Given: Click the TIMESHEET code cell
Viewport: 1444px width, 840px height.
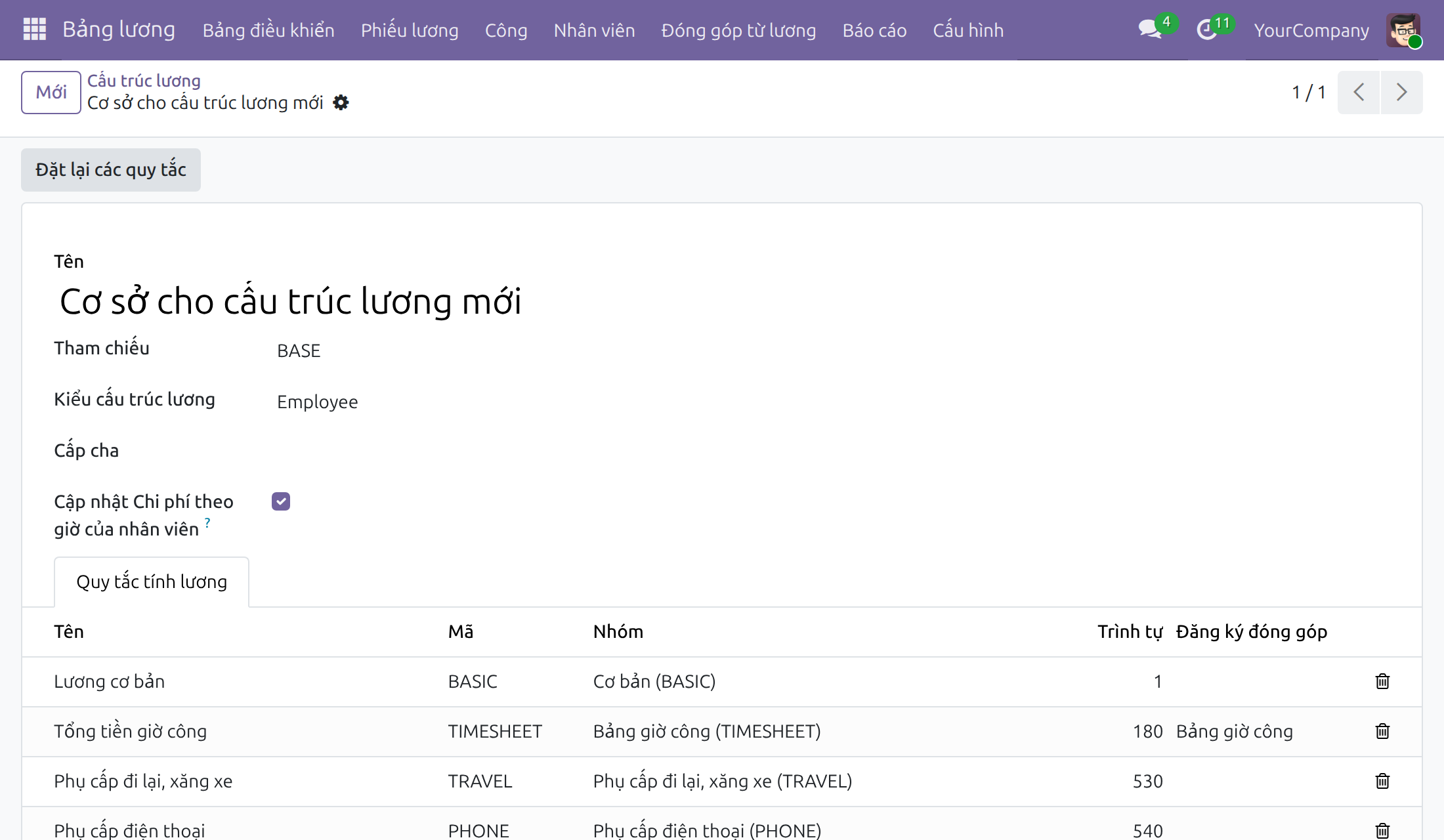Looking at the screenshot, I should pos(495,731).
